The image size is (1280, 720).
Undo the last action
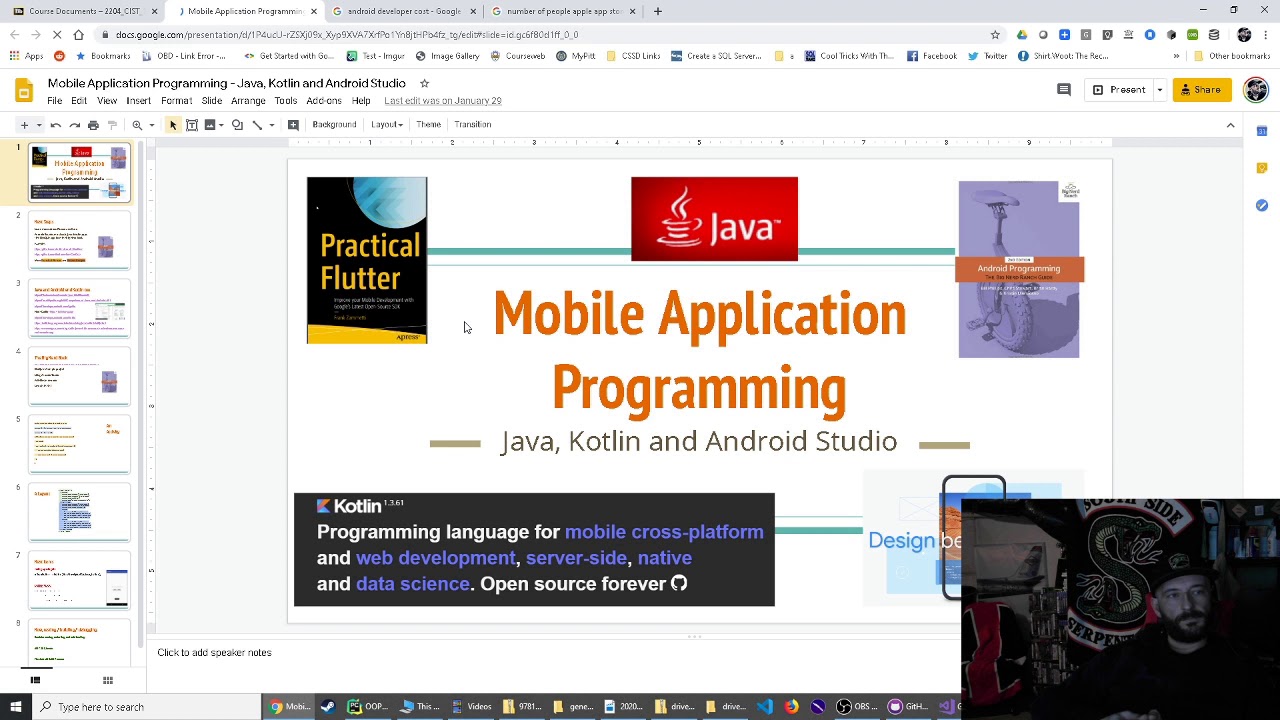(x=56, y=125)
